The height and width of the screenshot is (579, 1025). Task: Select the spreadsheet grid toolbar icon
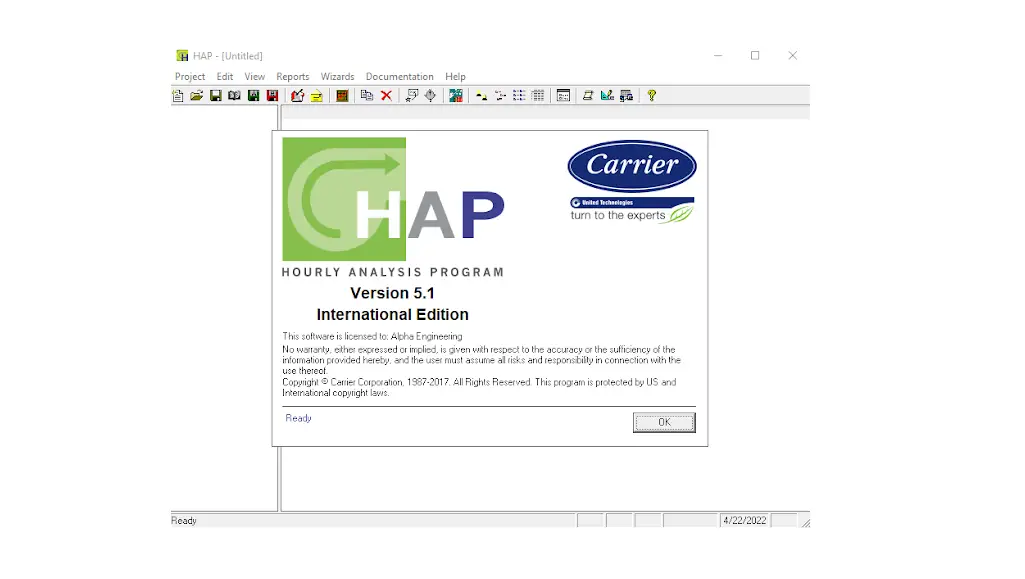[x=538, y=95]
